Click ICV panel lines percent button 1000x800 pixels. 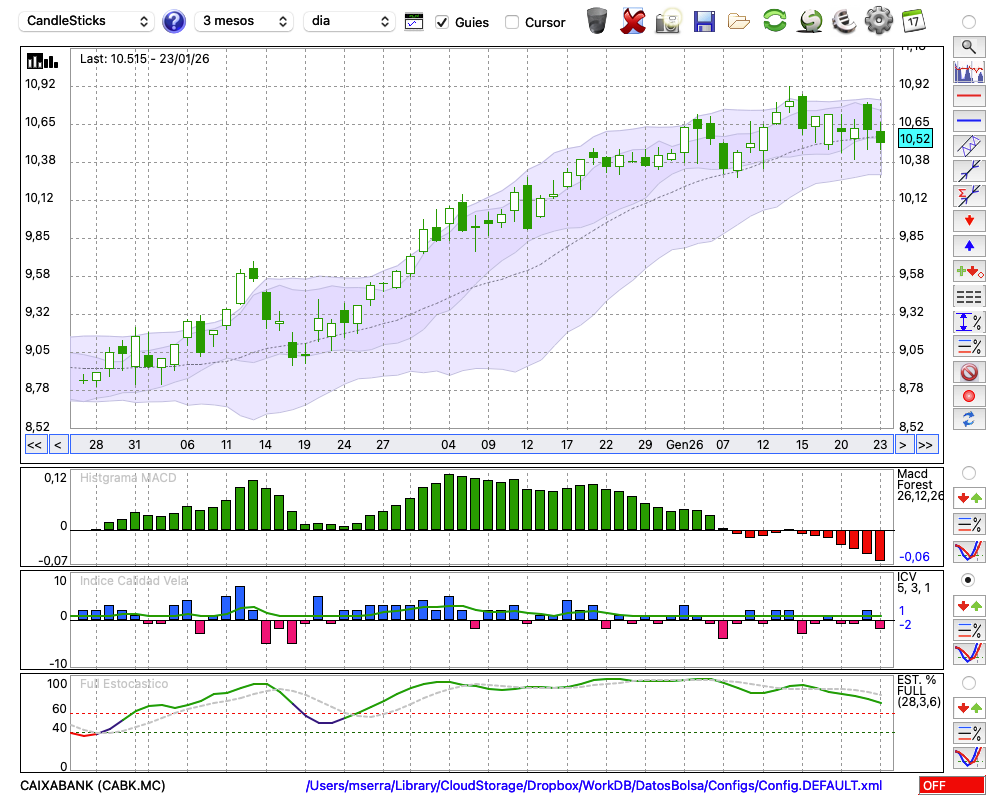pyautogui.click(x=969, y=630)
